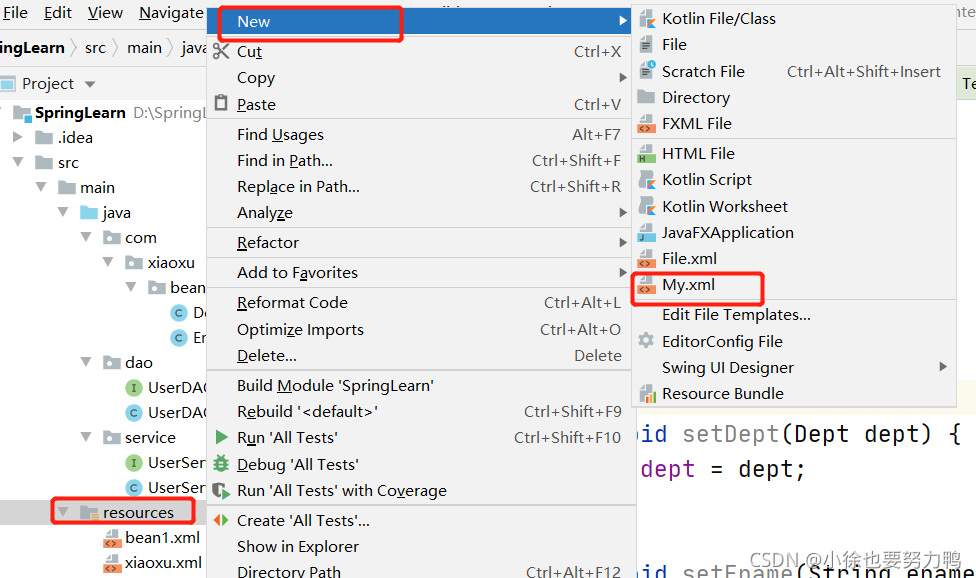This screenshot has height=578, width=976.
Task: Click the File.xml template icon
Action: point(647,259)
